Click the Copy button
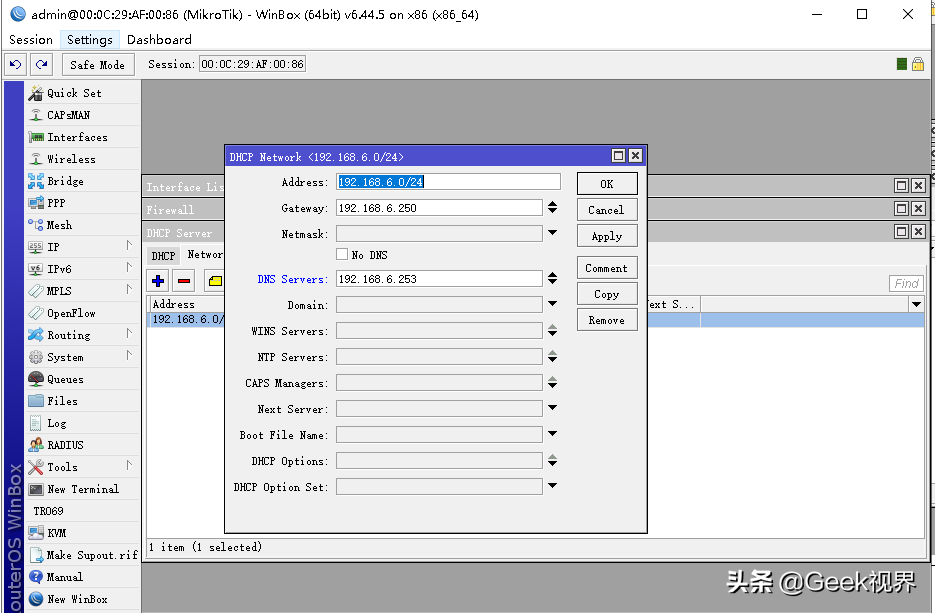The image size is (935, 613). pyautogui.click(x=607, y=294)
